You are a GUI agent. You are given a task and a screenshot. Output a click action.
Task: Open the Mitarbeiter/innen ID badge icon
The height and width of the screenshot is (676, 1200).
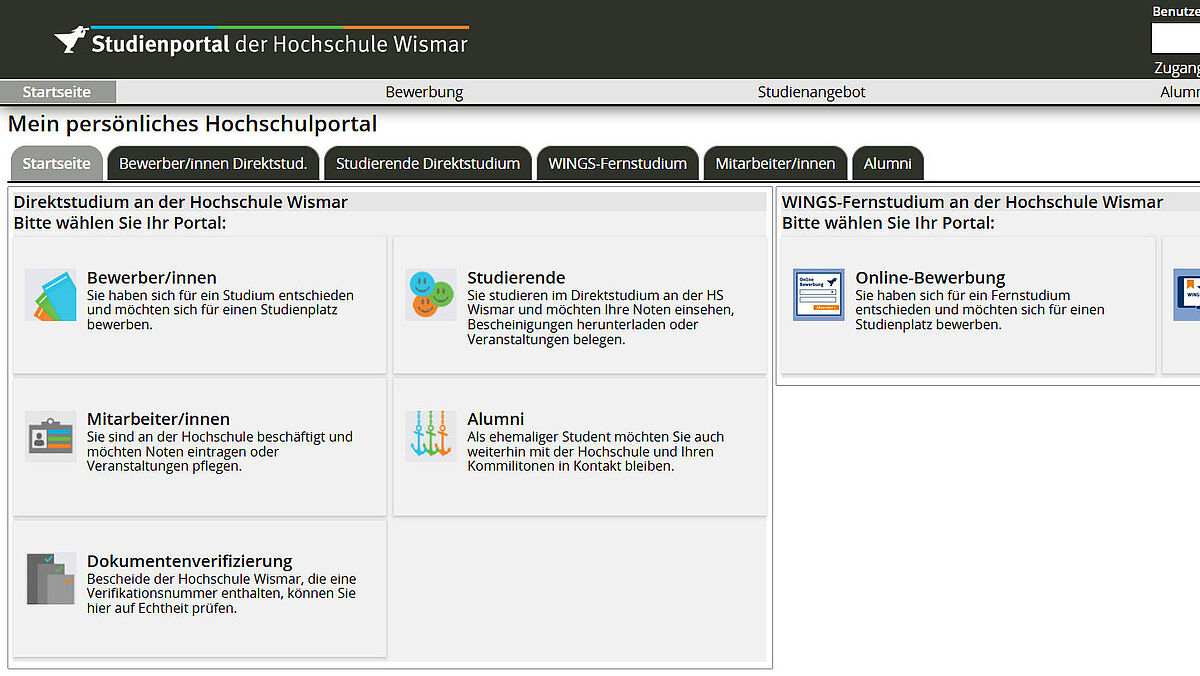click(x=51, y=436)
